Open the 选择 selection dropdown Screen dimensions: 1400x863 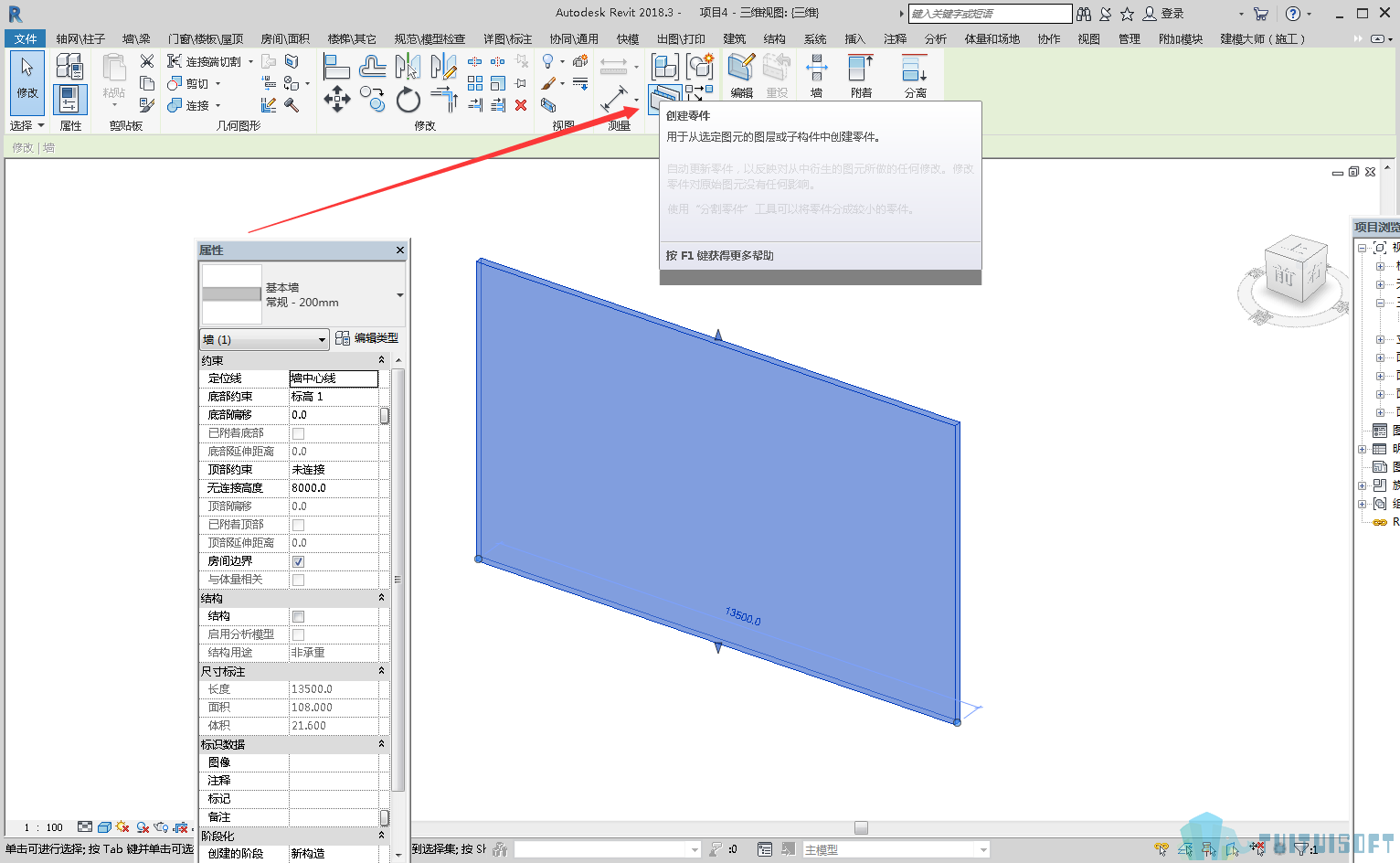click(x=27, y=125)
